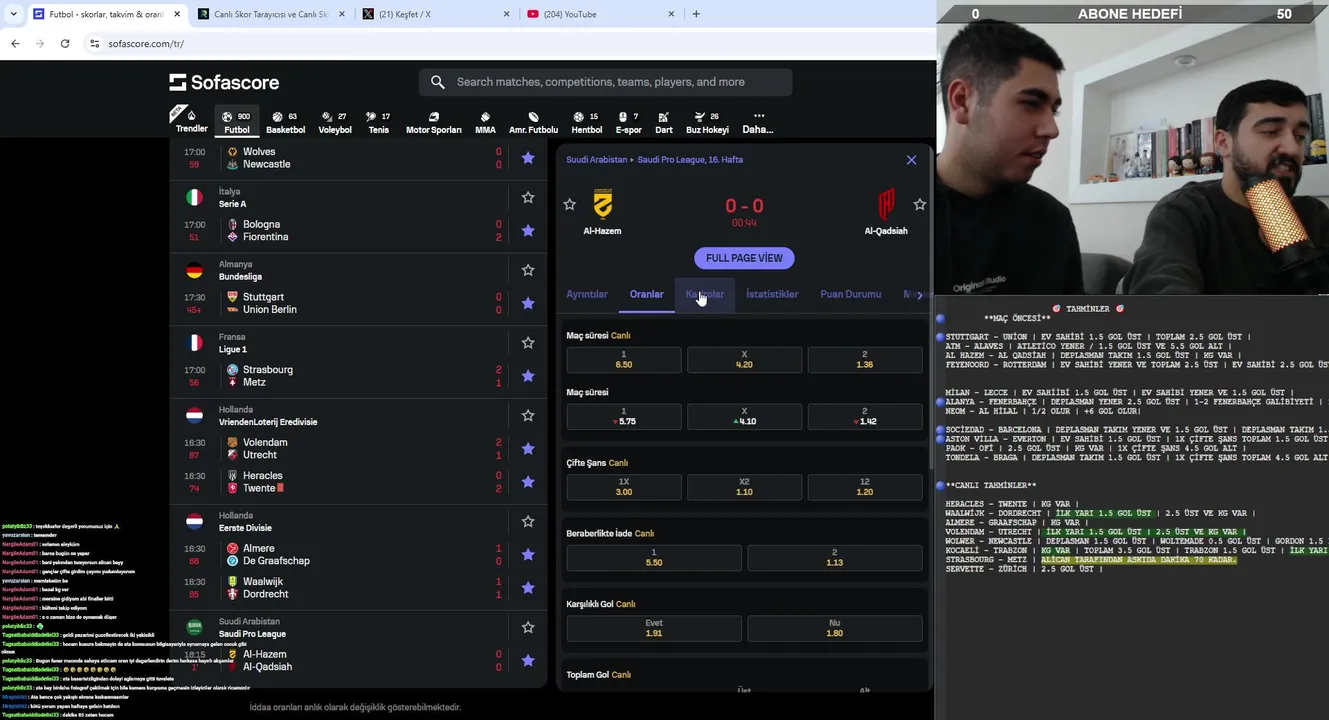
Task: Click the İtalya flag icon
Action: pyautogui.click(x=194, y=197)
